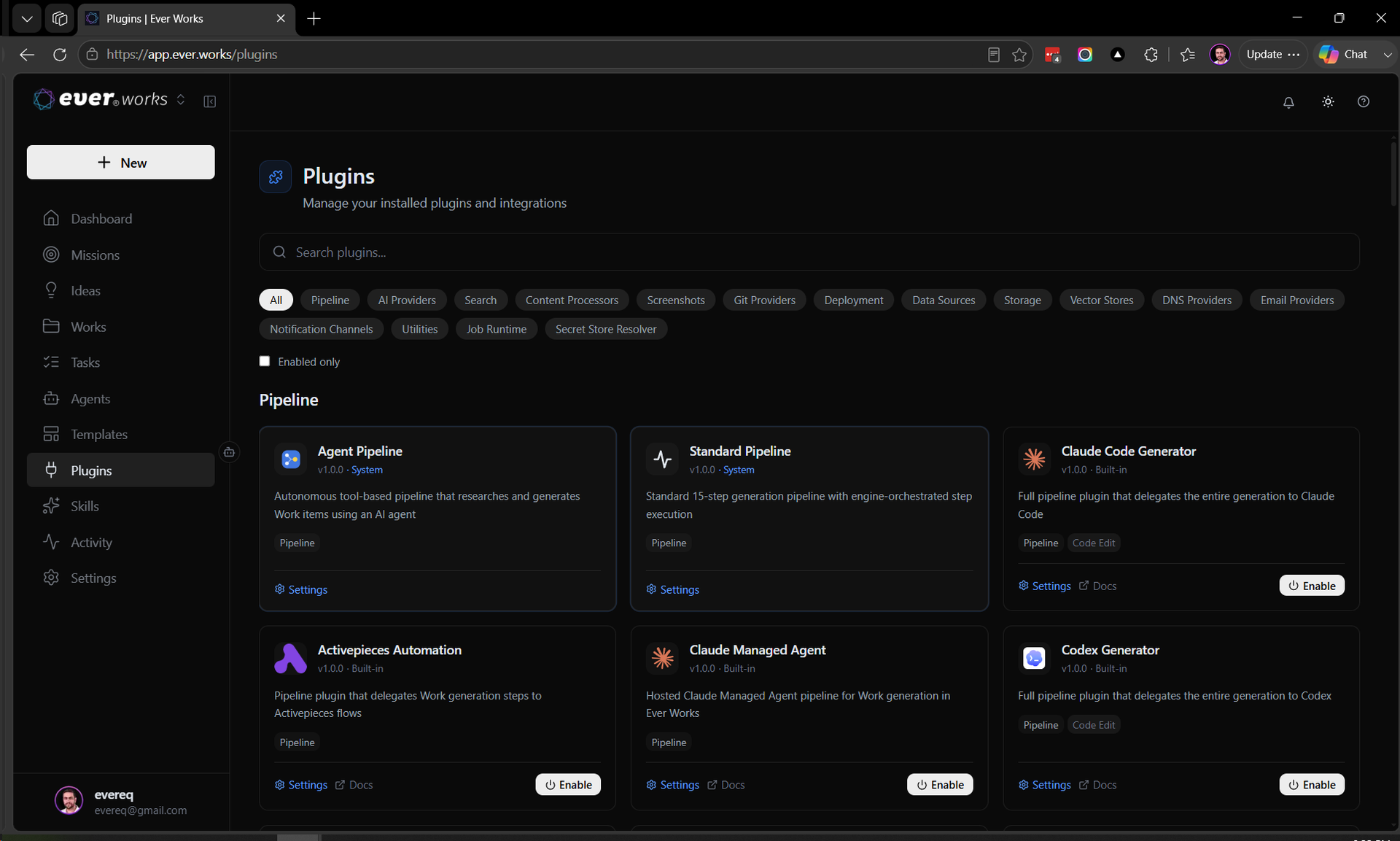Toggle the Enabled only checkbox
Viewport: 1400px width, 841px height.
tap(265, 361)
